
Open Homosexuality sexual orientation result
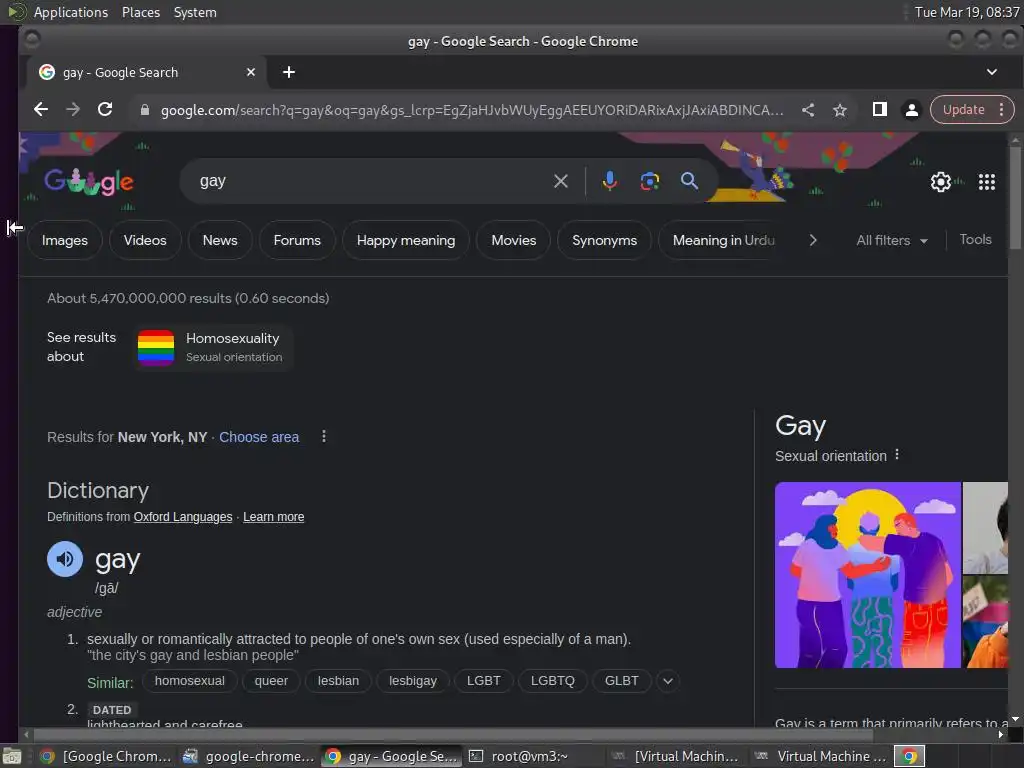pyautogui.click(x=214, y=347)
